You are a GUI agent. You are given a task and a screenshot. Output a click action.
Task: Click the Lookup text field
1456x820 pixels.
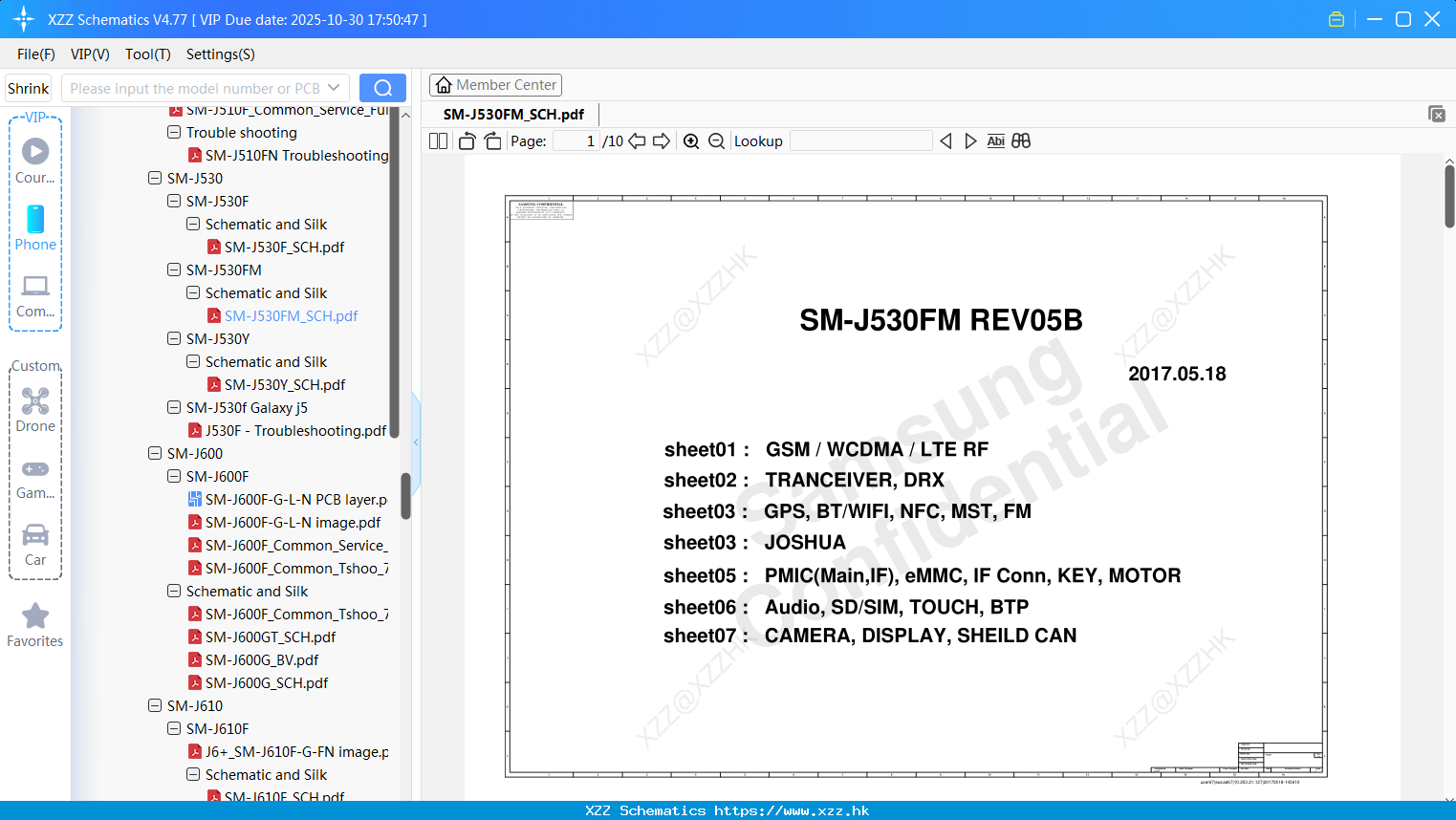click(x=860, y=141)
